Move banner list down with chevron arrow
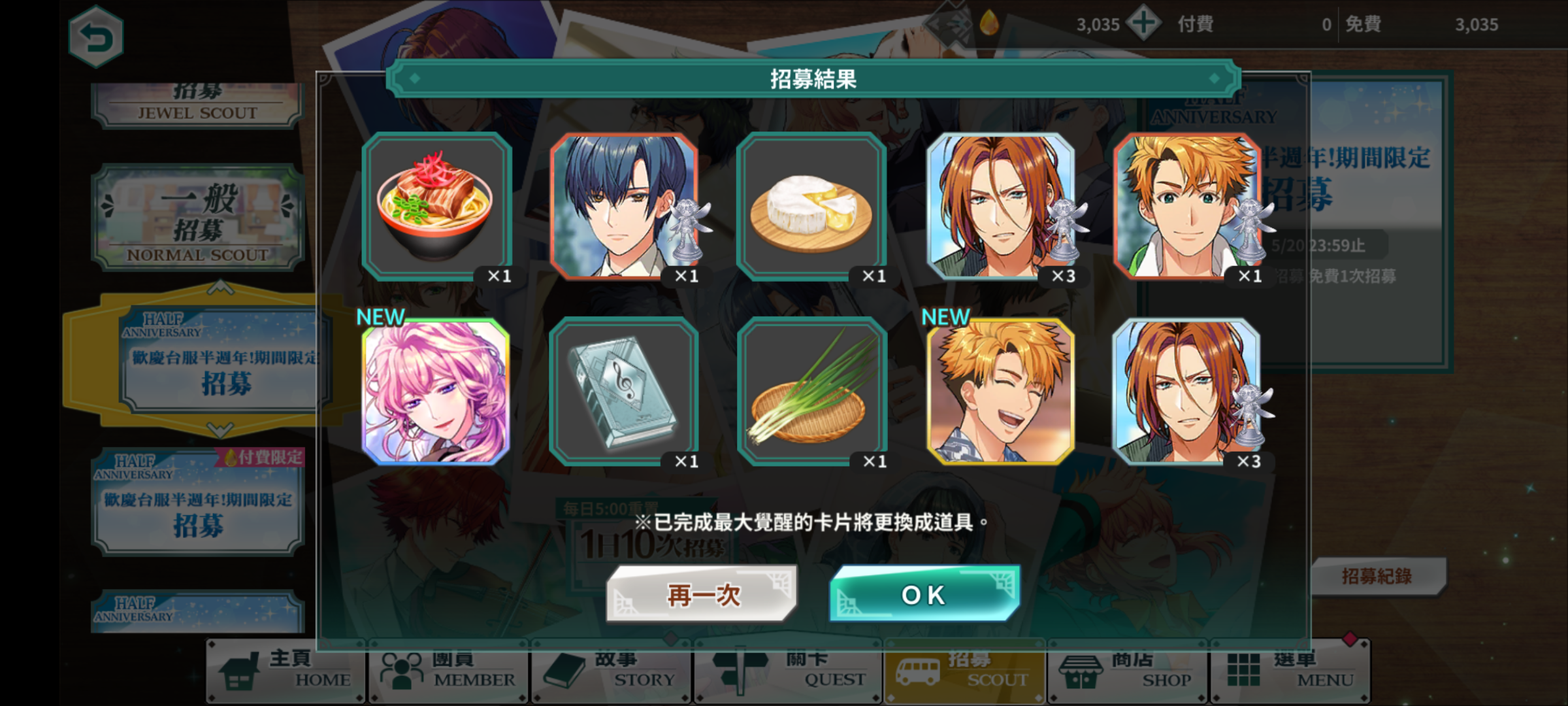This screenshot has height=706, width=1568. 220,429
